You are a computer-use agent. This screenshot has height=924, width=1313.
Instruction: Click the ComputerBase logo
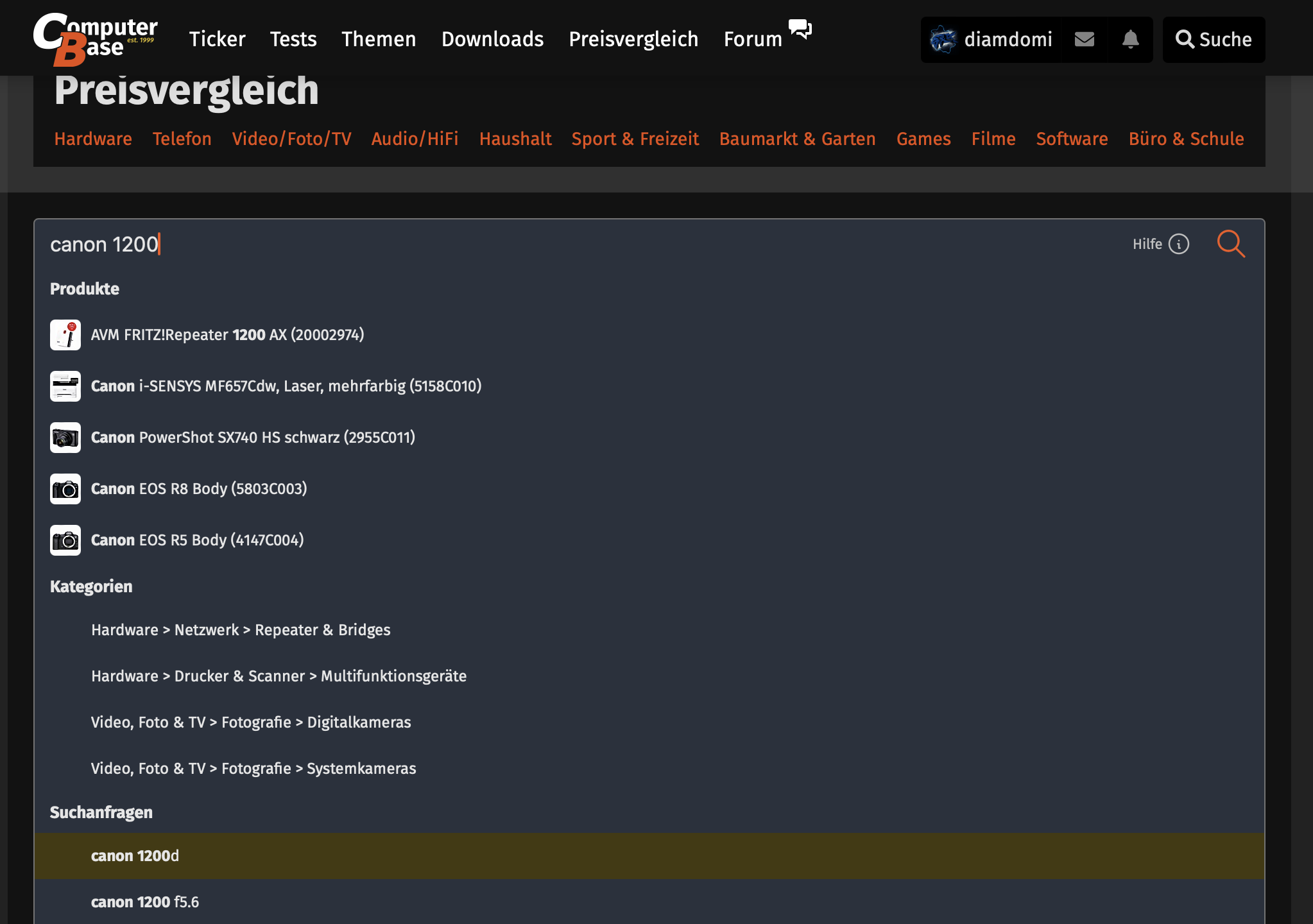[95, 38]
